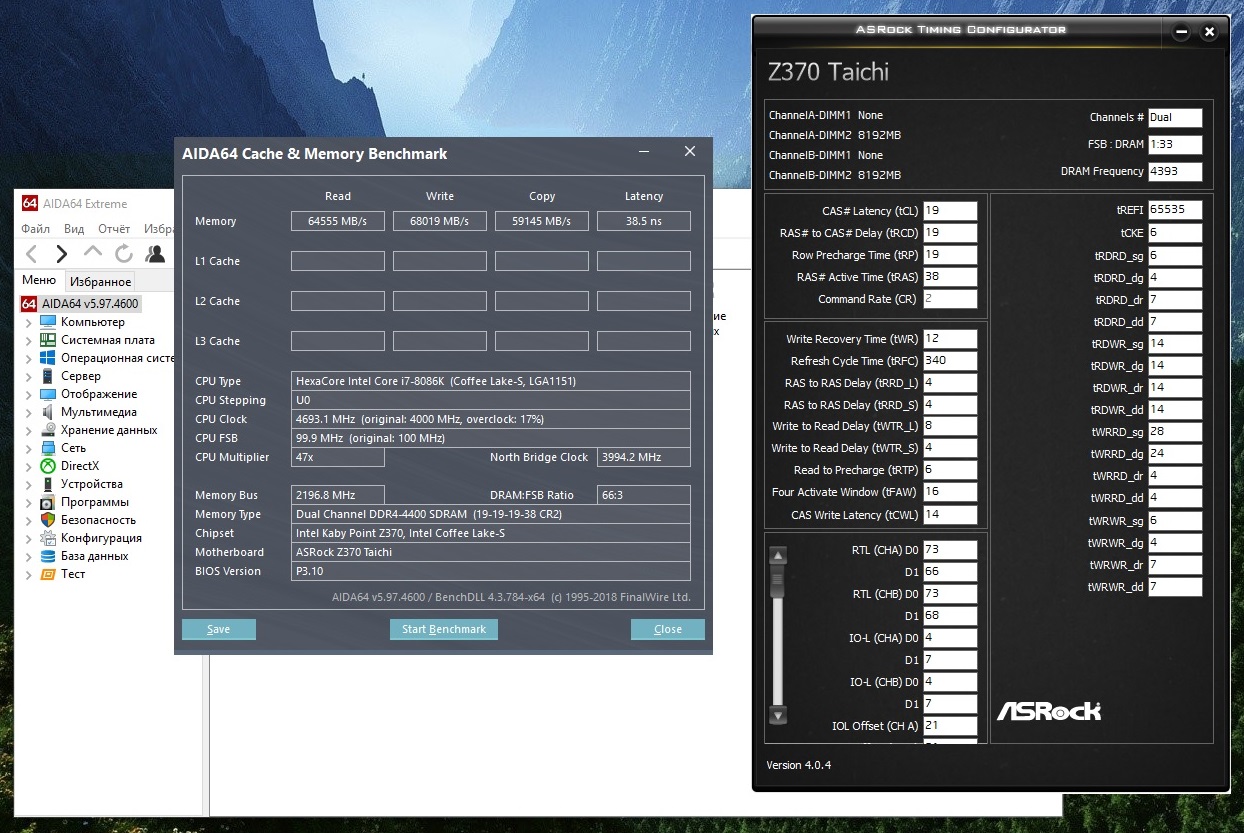The width and height of the screenshot is (1244, 833).
Task: Click the AIDA64 forward navigation arrow
Action: click(62, 254)
